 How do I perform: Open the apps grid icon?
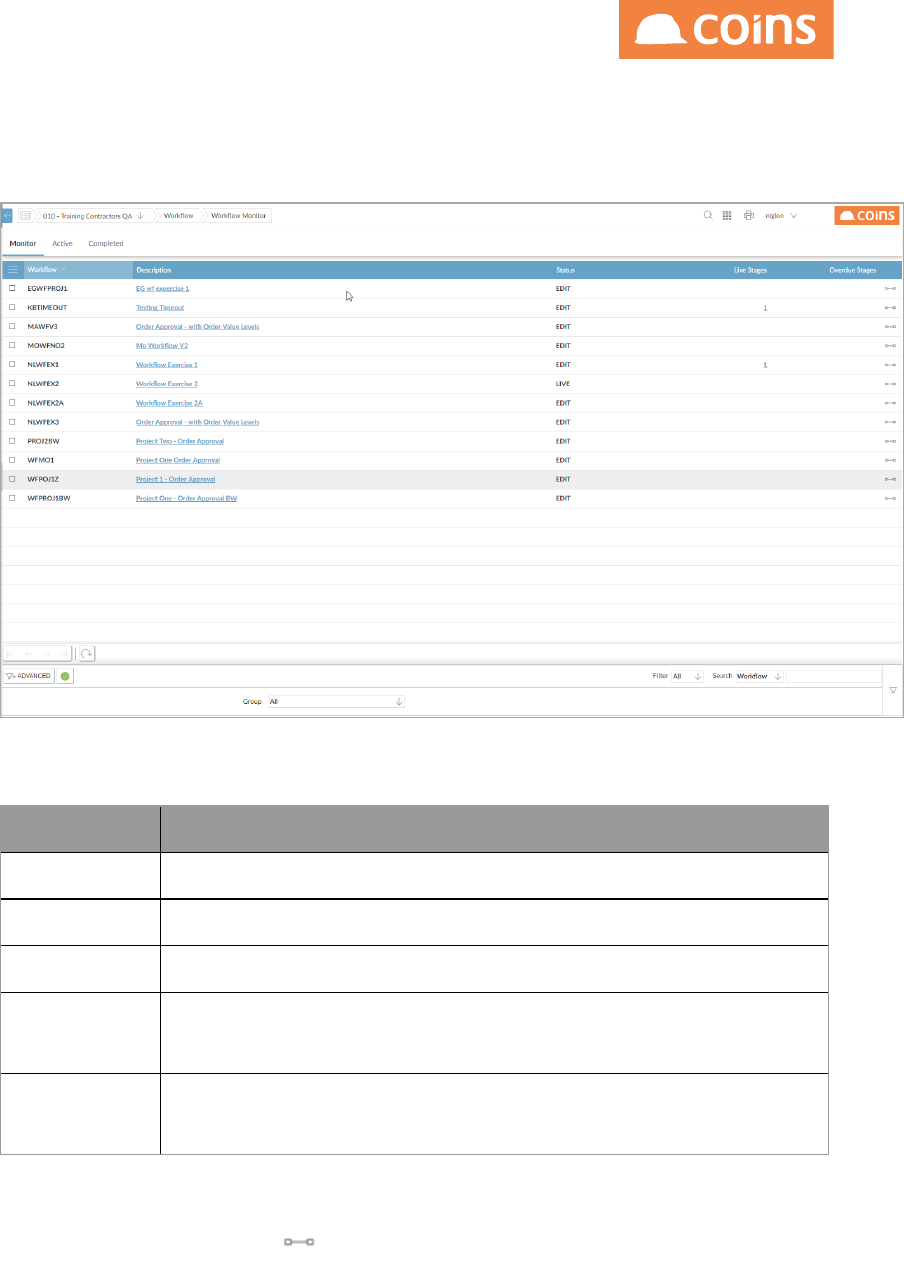(x=727, y=215)
